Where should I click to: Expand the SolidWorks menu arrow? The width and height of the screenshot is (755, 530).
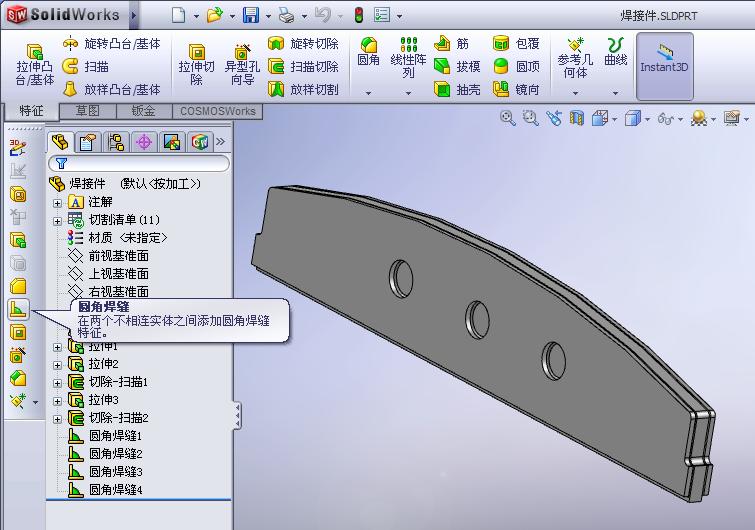134,16
